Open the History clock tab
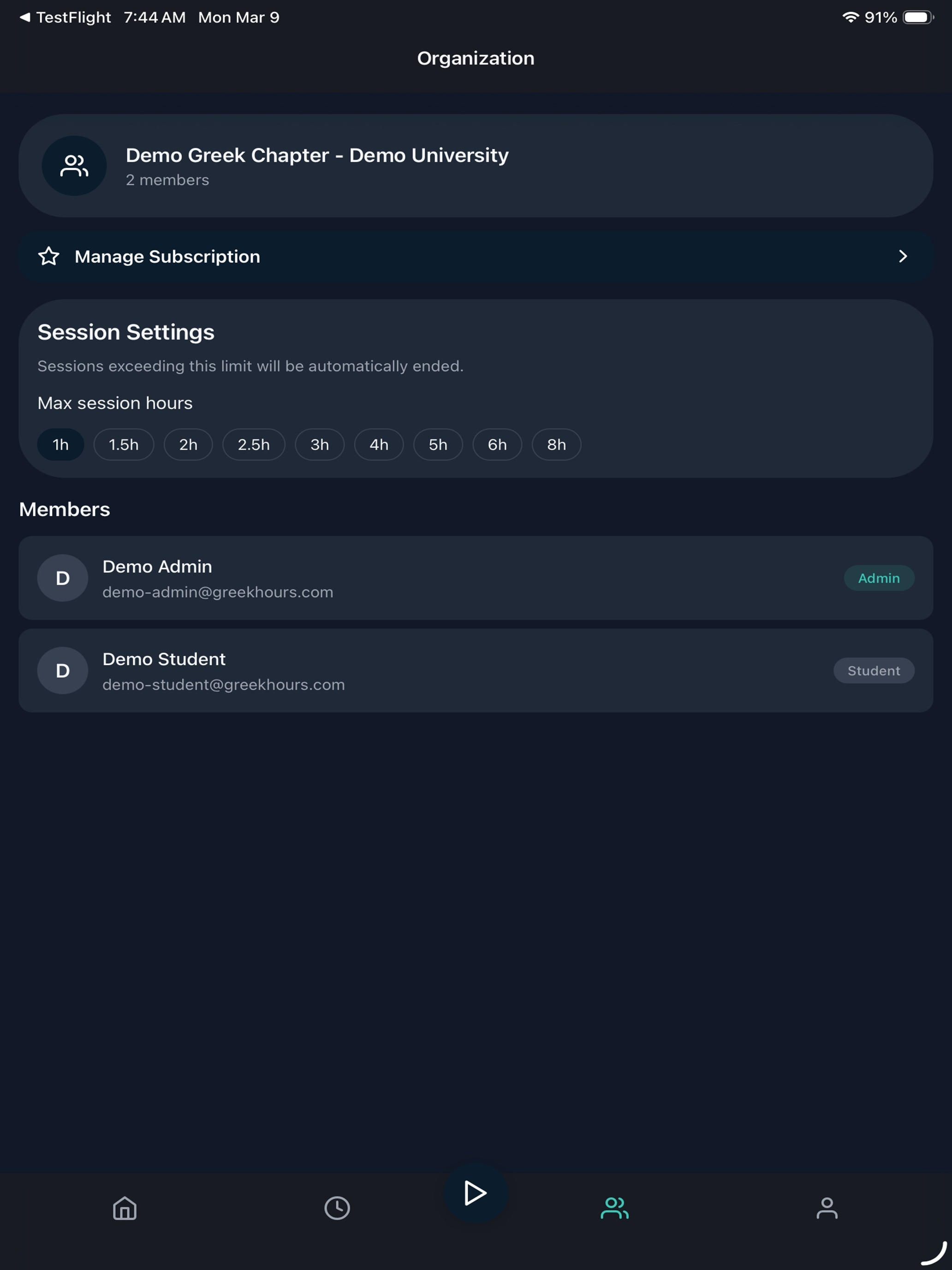Image resolution: width=952 pixels, height=1270 pixels. pyautogui.click(x=337, y=1208)
